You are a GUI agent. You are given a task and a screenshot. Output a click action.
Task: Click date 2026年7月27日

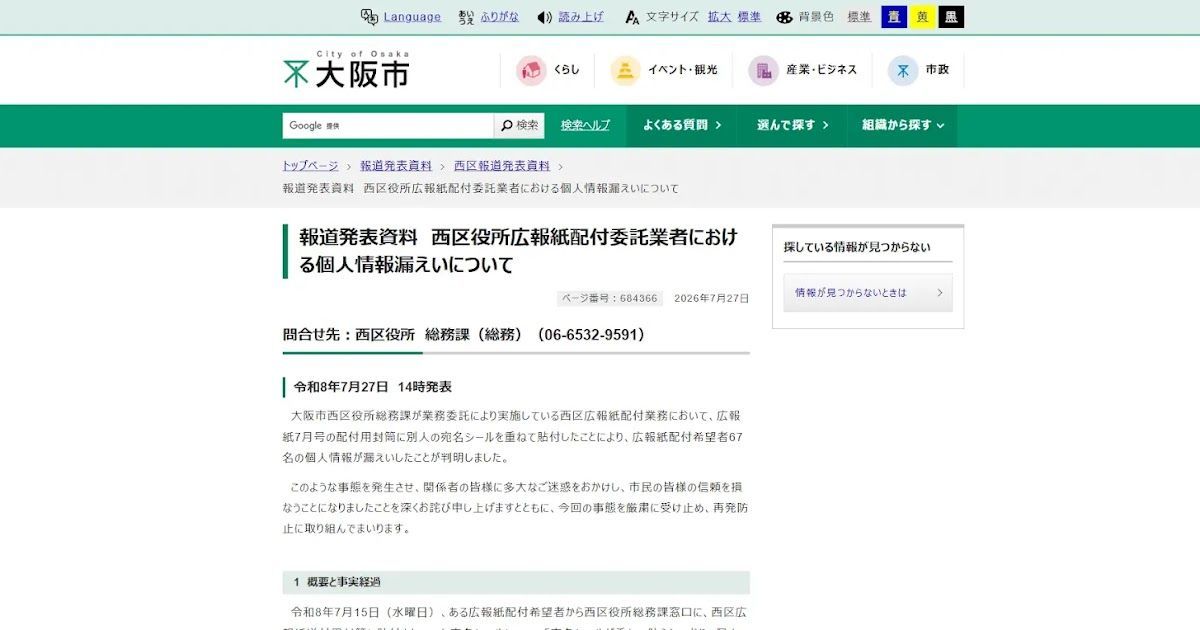(x=711, y=298)
